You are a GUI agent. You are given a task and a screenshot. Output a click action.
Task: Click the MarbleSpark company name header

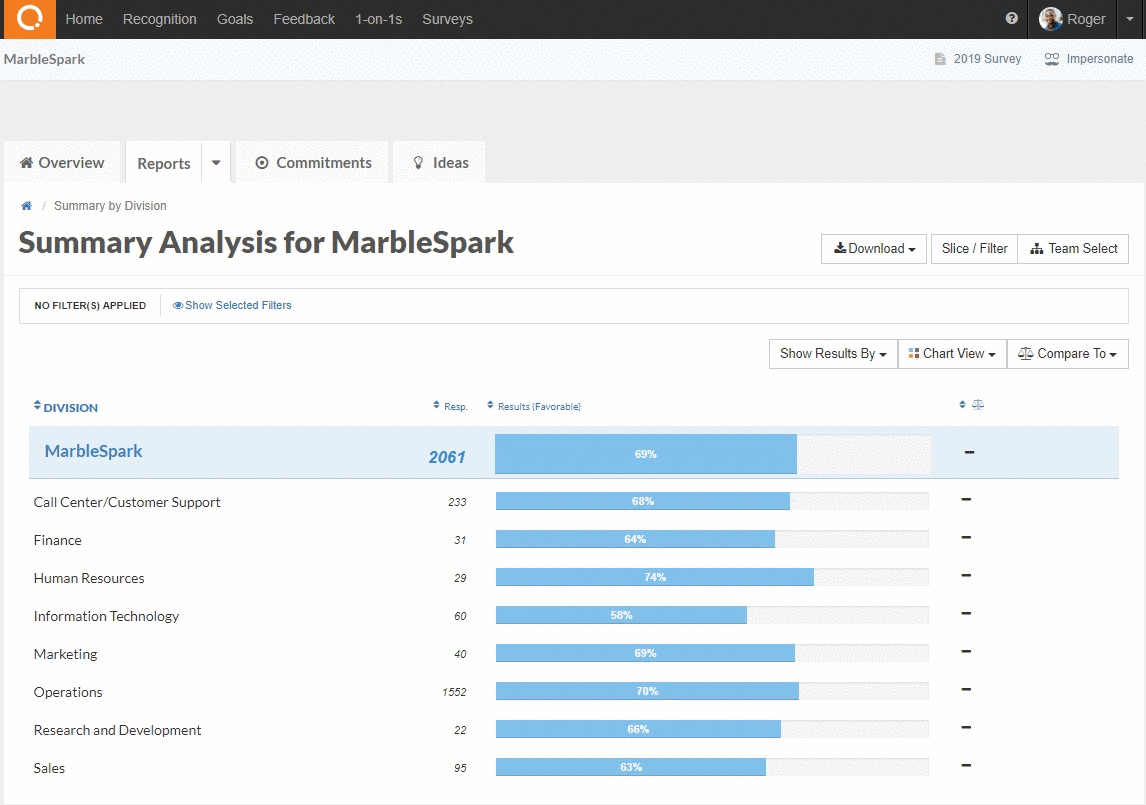point(44,59)
